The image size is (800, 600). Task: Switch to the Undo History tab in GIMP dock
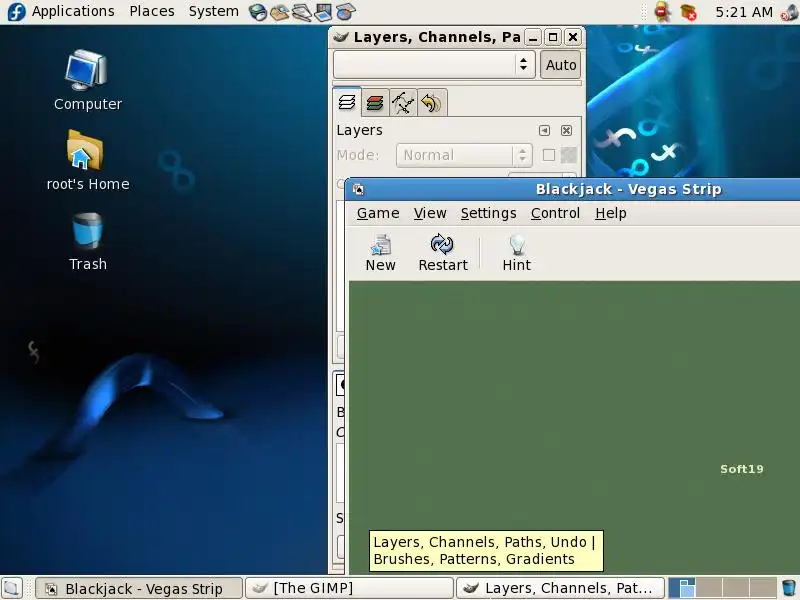pos(432,103)
